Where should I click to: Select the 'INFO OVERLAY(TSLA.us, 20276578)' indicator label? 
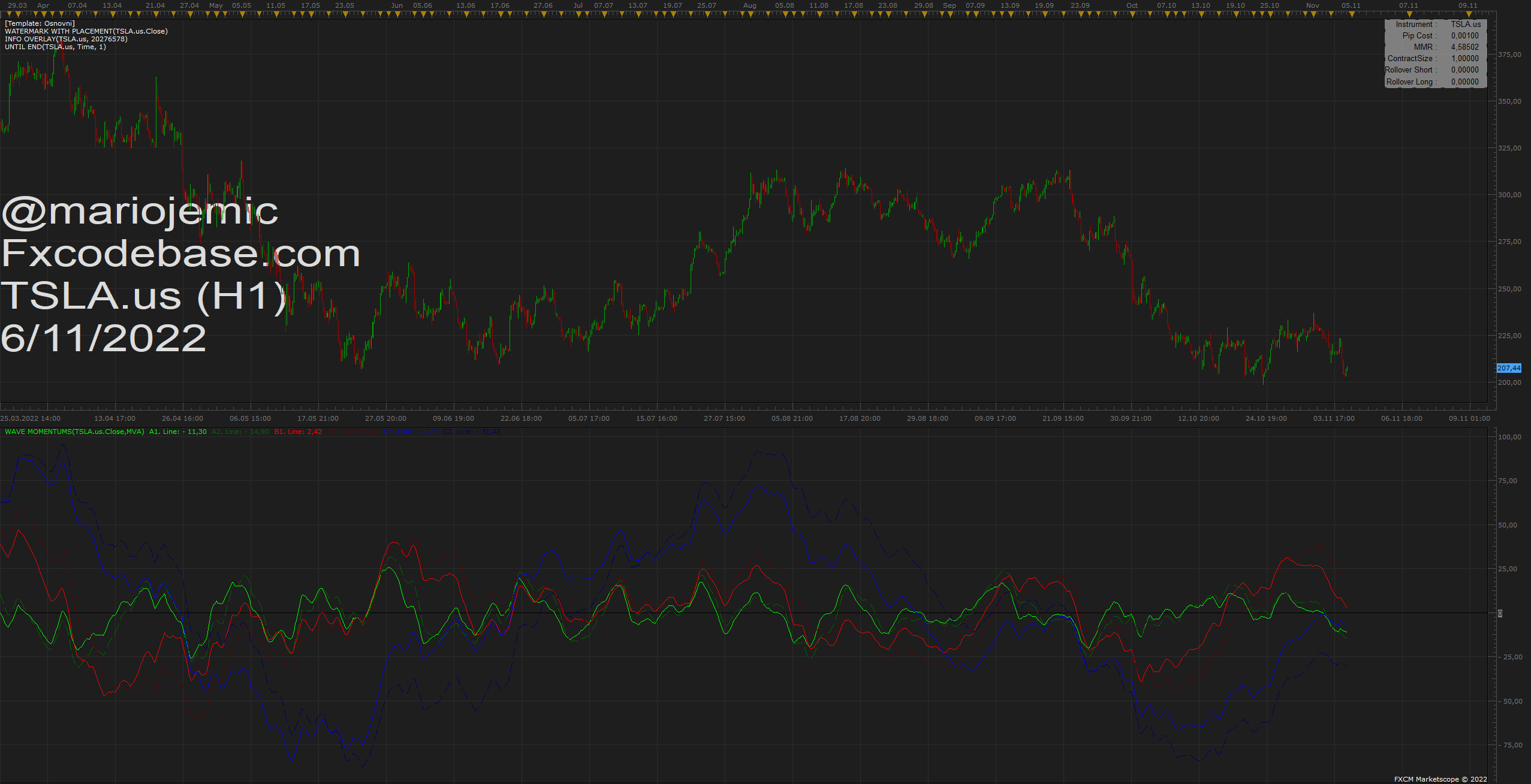point(66,39)
